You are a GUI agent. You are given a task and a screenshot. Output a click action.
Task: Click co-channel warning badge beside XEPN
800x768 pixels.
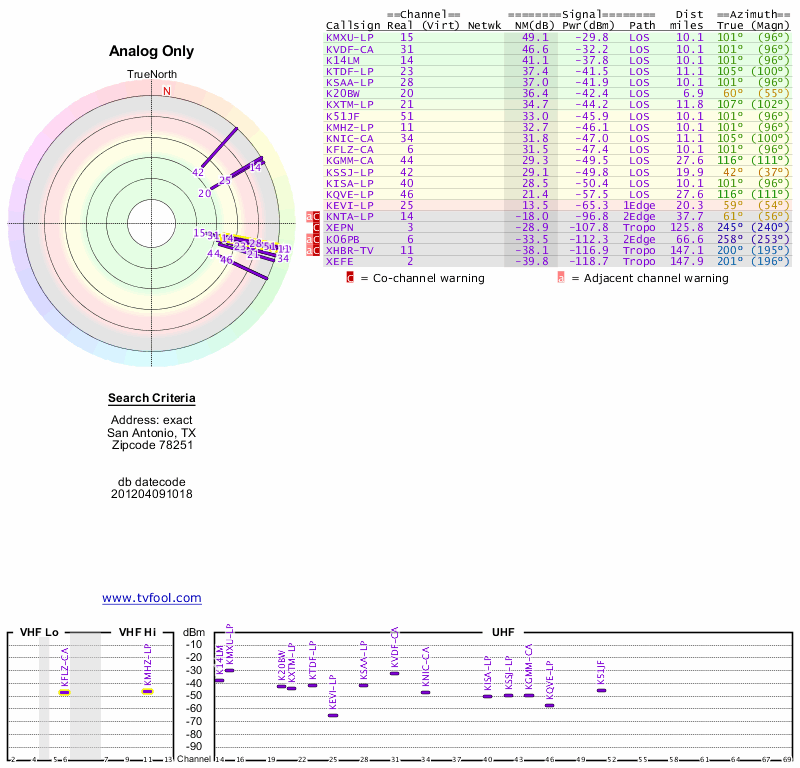(316, 228)
